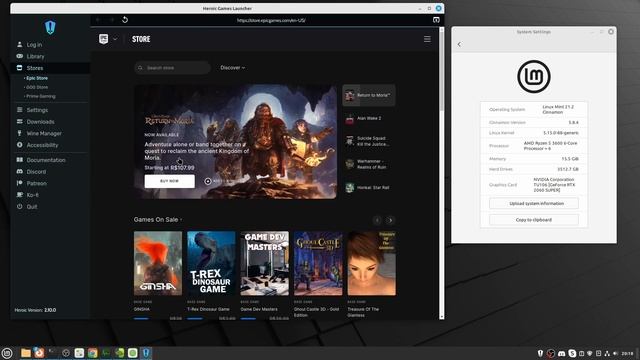
Task: Expand the Games On Sale heading
Action: pos(158,220)
